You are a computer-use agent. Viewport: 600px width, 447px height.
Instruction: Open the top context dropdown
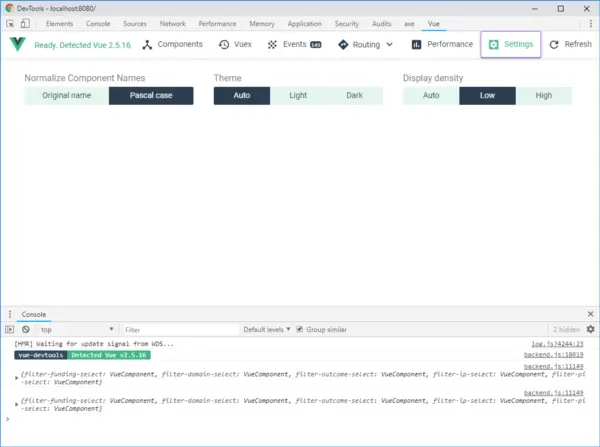(x=77, y=330)
